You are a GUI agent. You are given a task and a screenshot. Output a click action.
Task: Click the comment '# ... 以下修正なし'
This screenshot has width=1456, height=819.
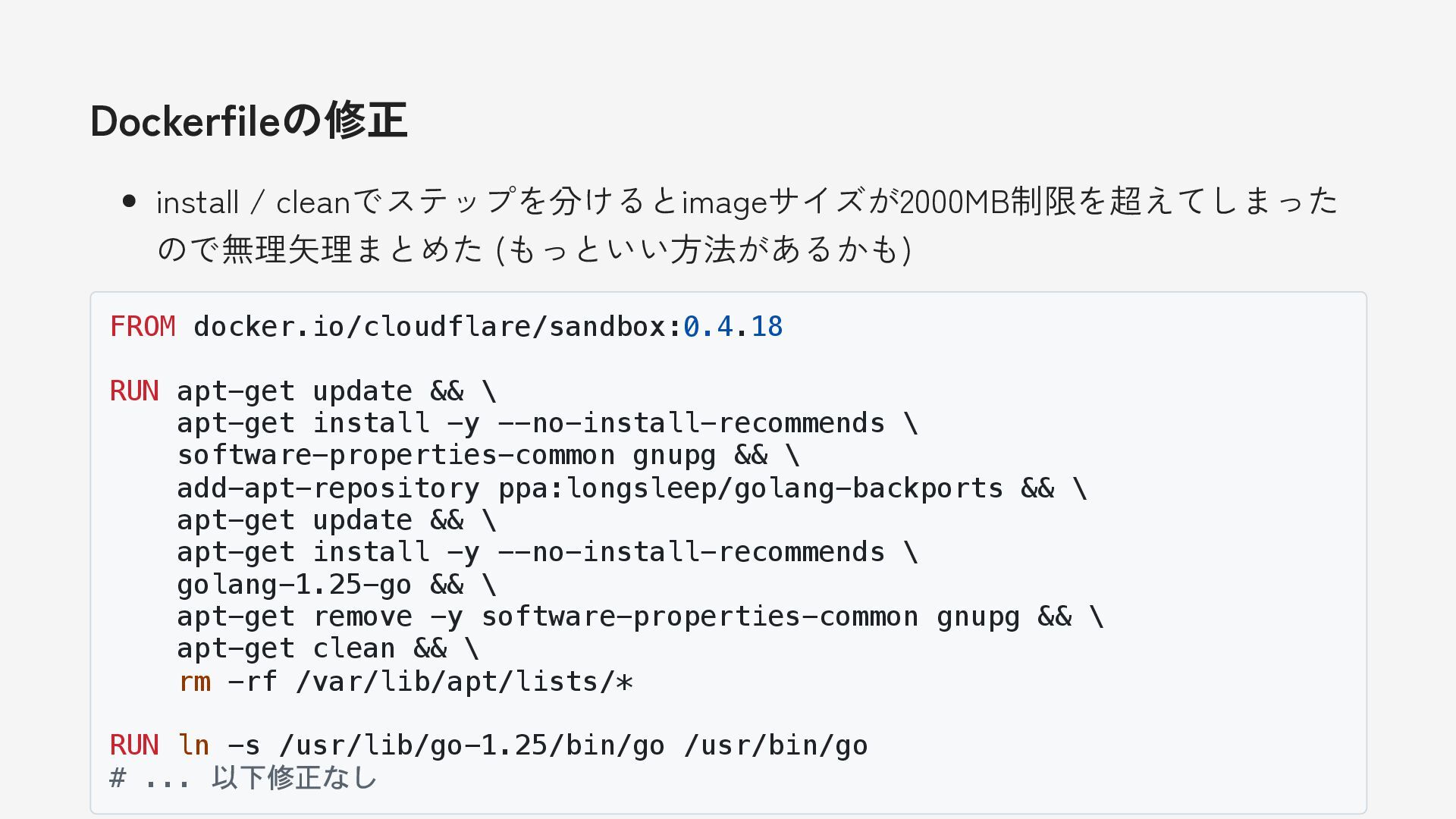click(243, 778)
